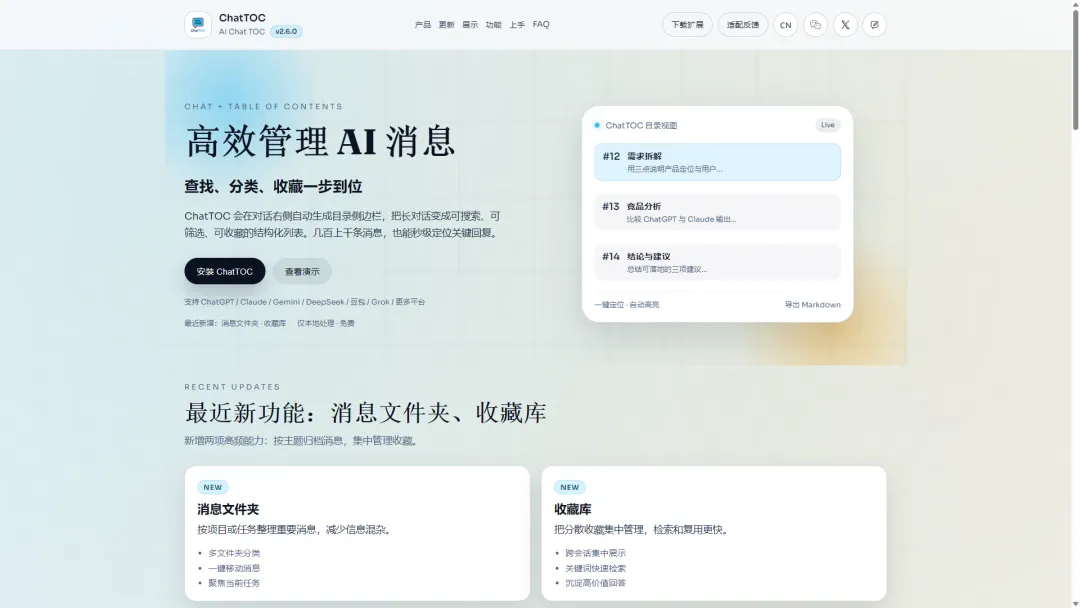Open the X (Twitter) link icon

(x=845, y=25)
